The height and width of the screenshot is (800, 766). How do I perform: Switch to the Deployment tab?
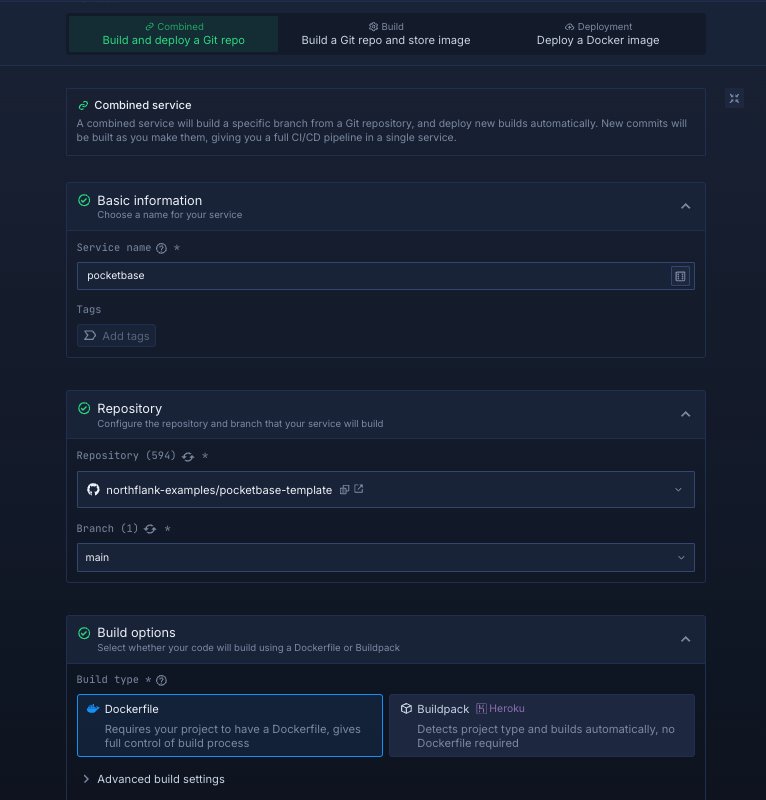click(597, 34)
